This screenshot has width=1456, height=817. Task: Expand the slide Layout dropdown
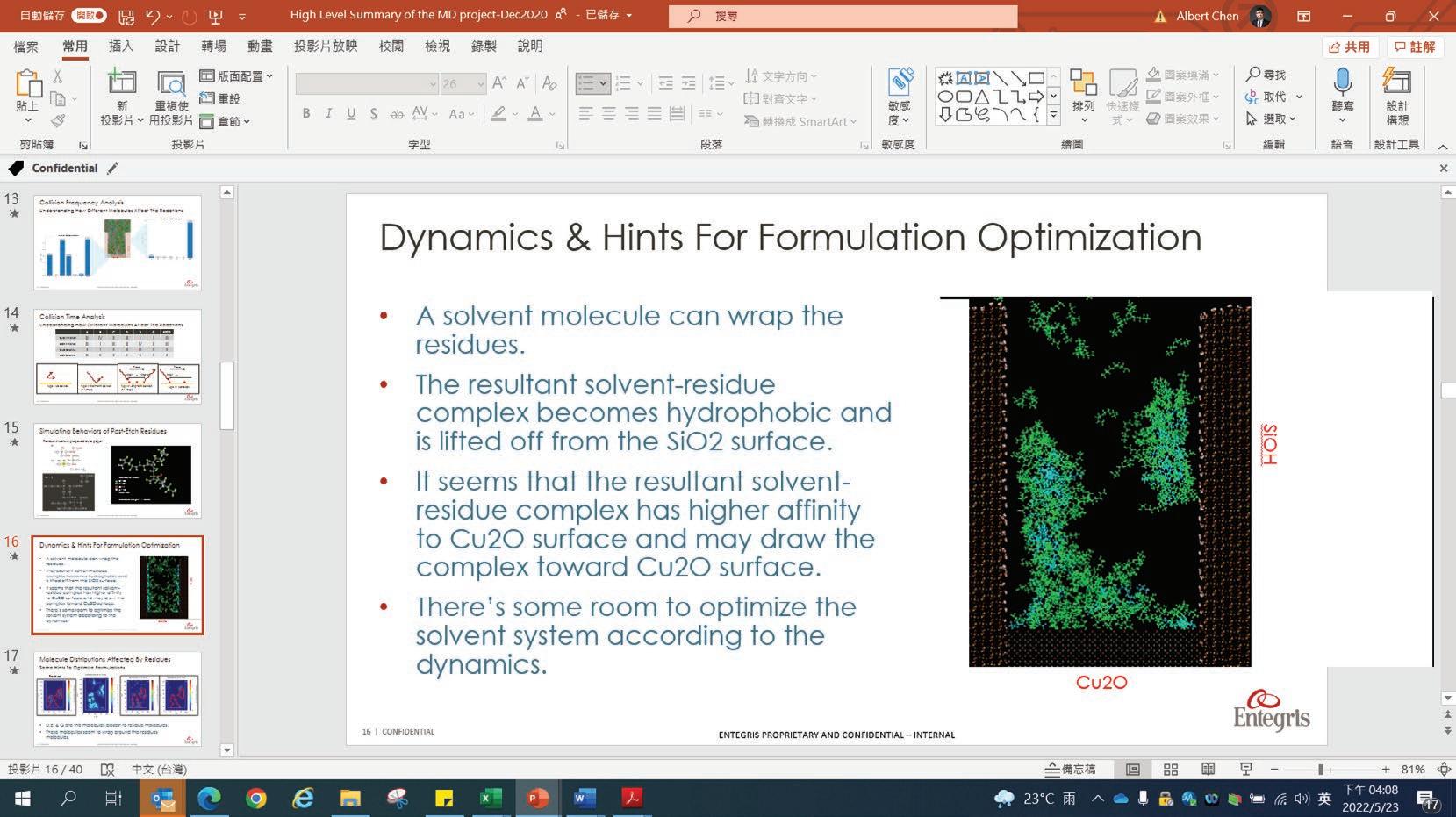[x=236, y=76]
